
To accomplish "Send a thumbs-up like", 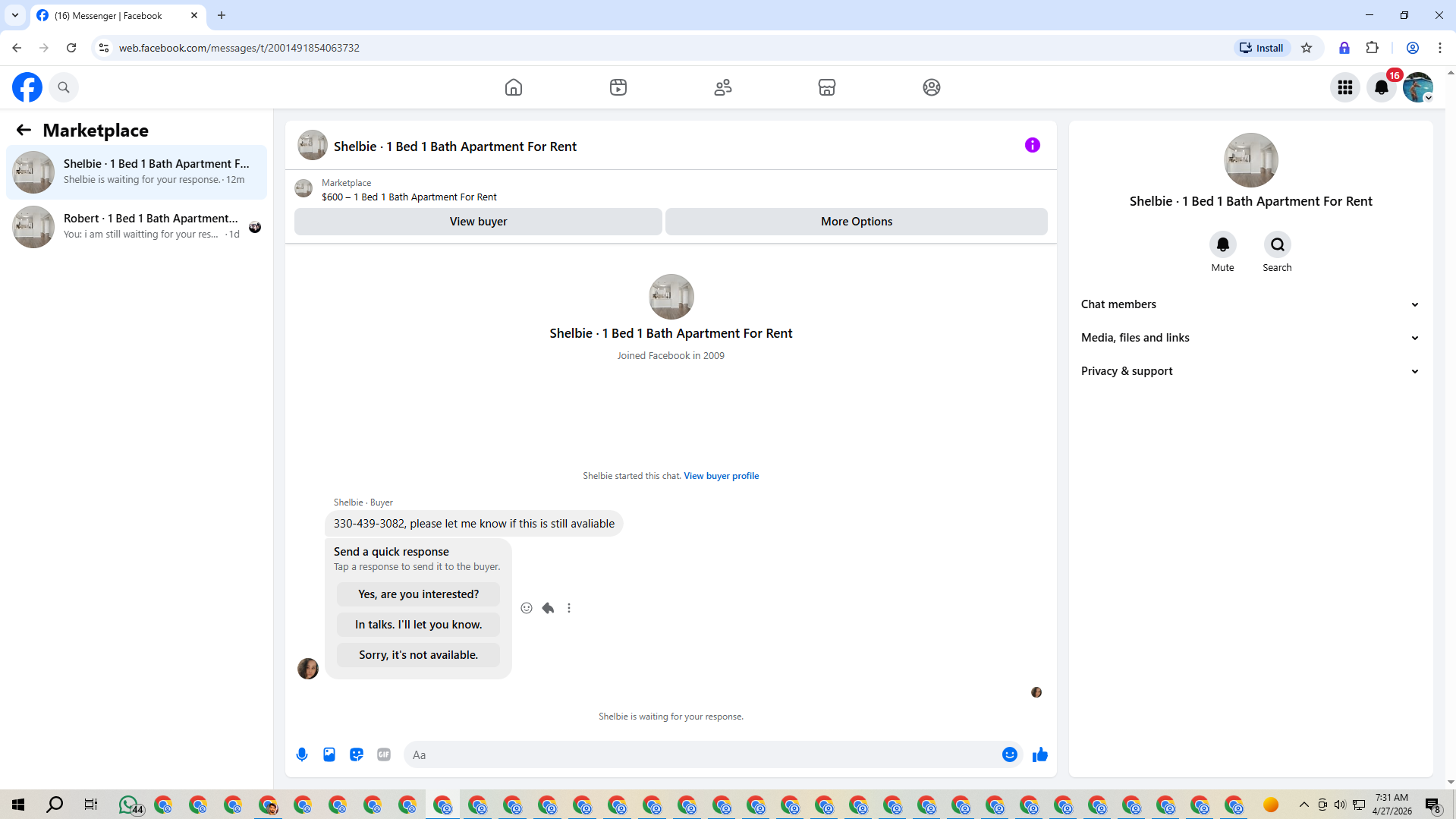I will tap(1040, 754).
